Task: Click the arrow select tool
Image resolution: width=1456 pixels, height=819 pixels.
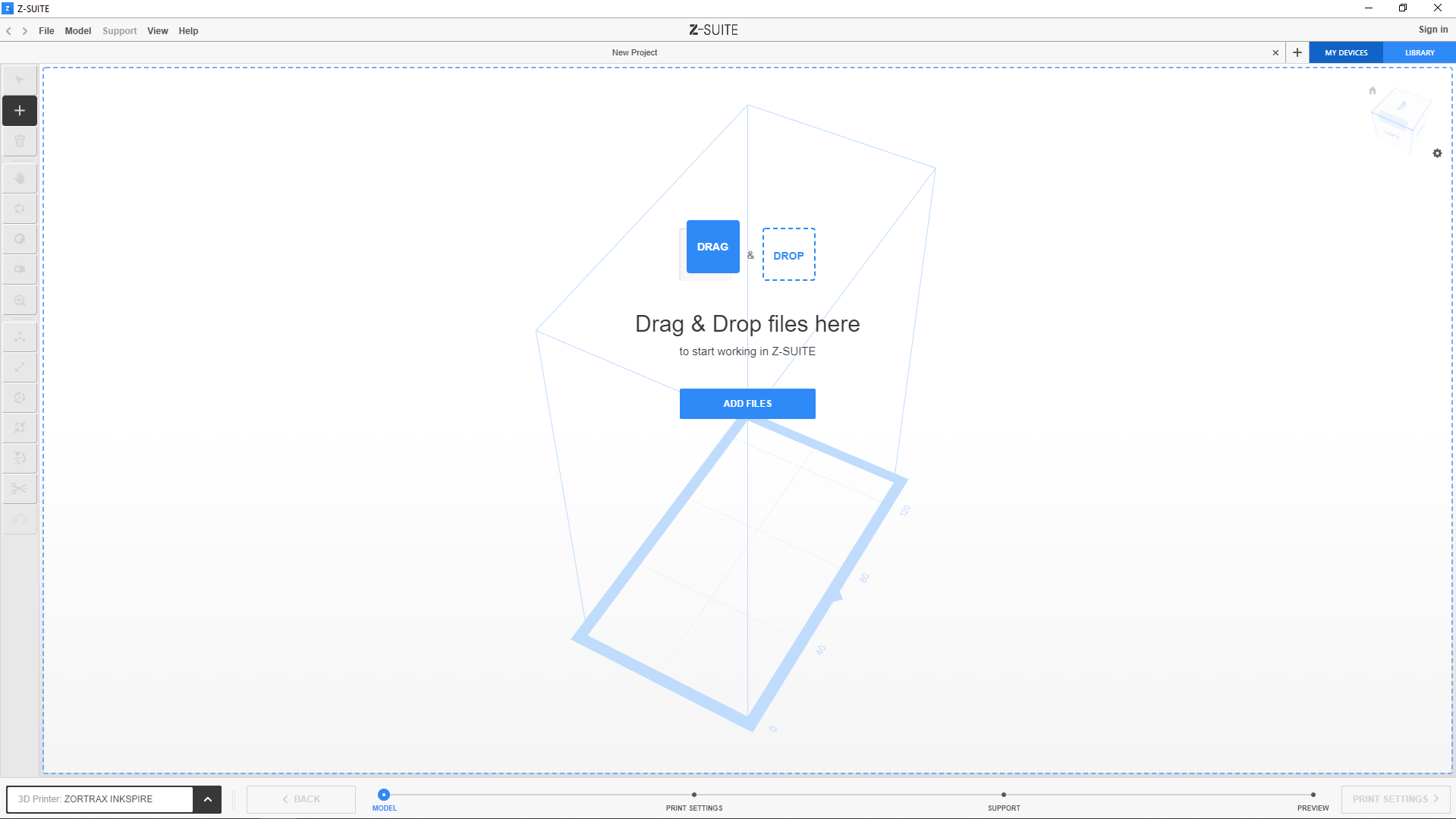Action: 20,80
